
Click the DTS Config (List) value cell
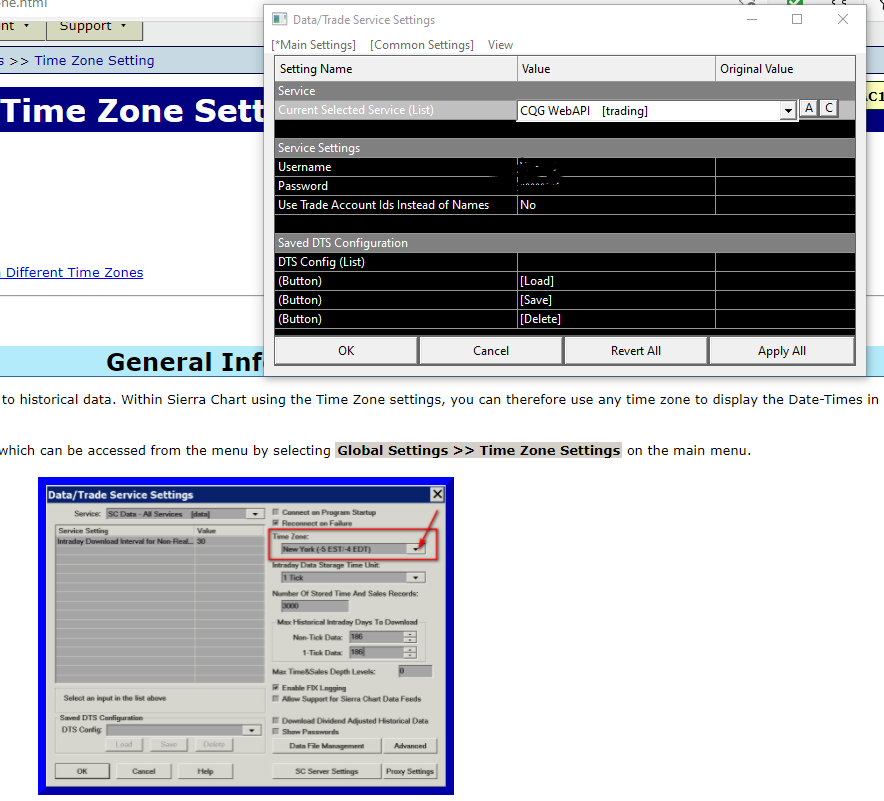(616, 262)
